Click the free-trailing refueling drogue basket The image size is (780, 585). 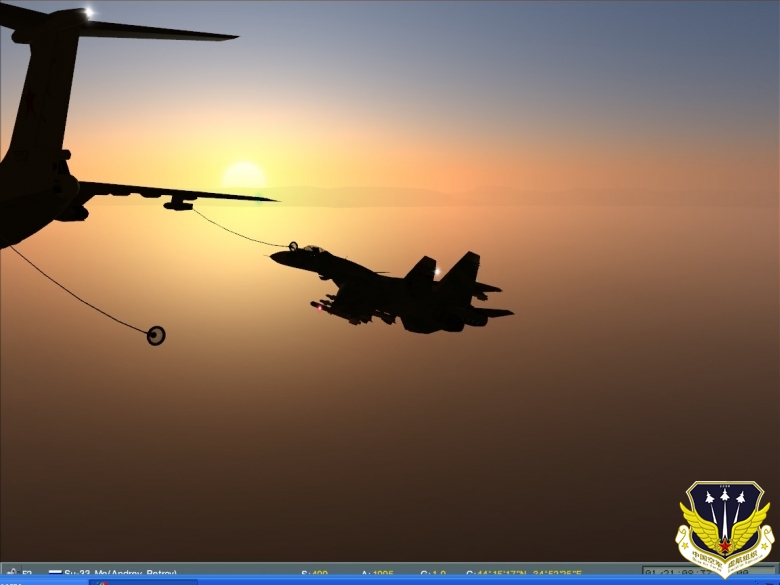click(x=156, y=336)
